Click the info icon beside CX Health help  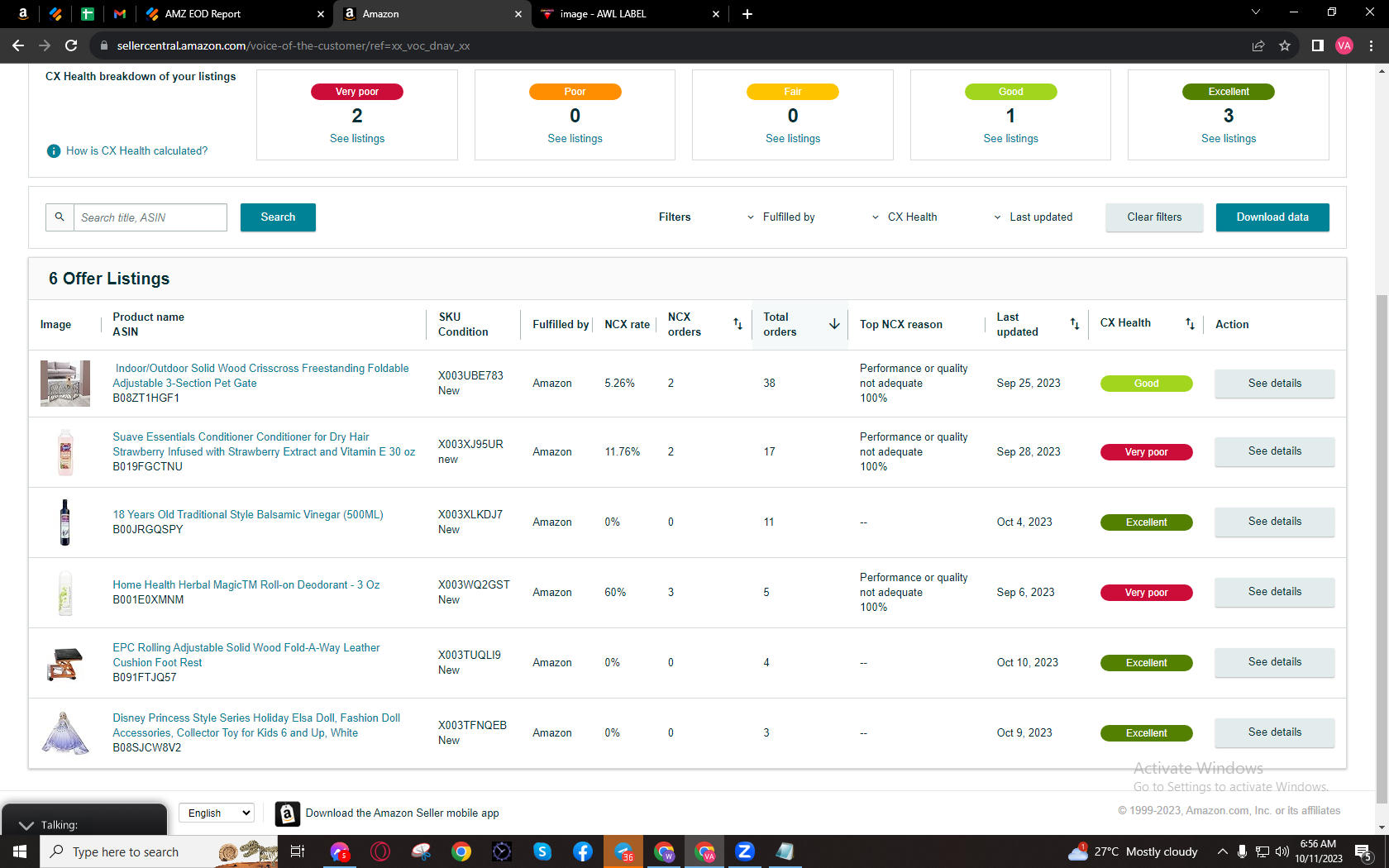coord(54,150)
